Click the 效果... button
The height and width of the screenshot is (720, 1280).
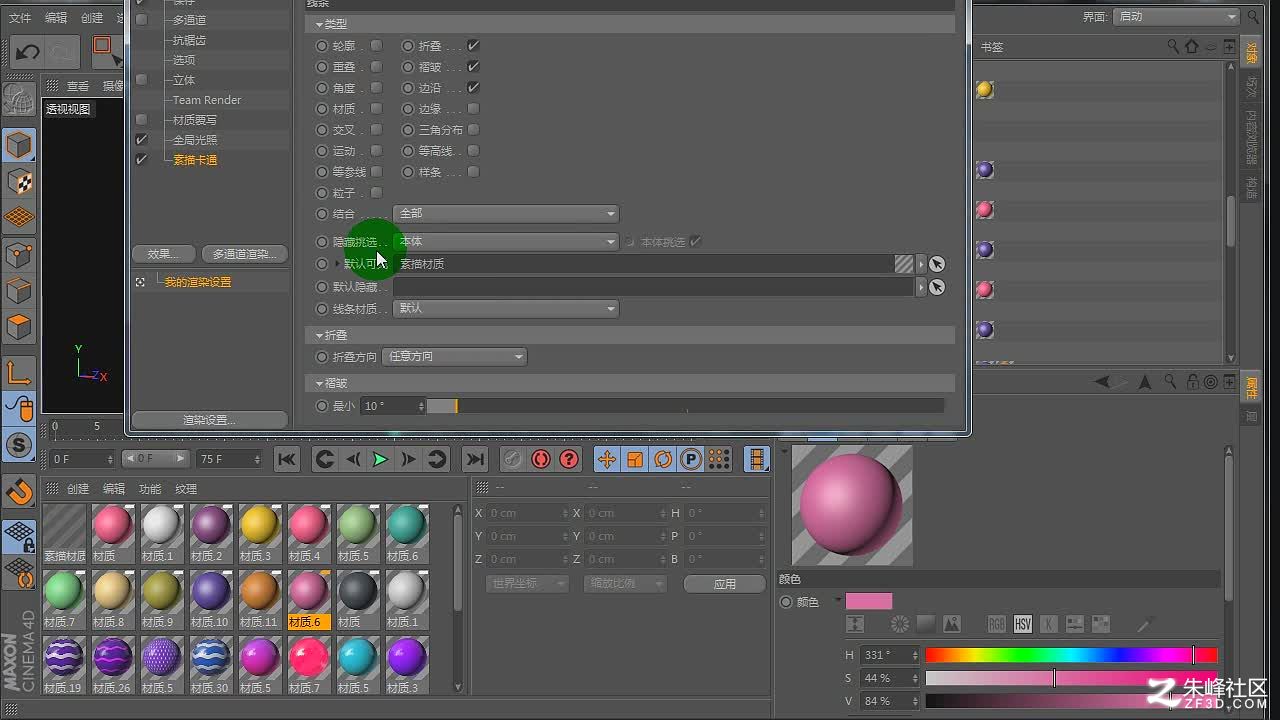[163, 254]
